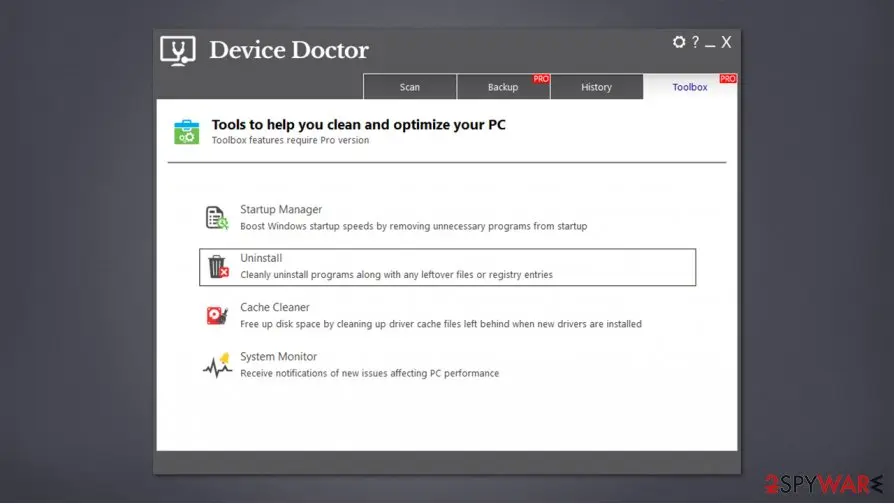Viewport: 894px width, 504px height.
Task: Open the Startup Manager tool title
Action: click(x=281, y=209)
